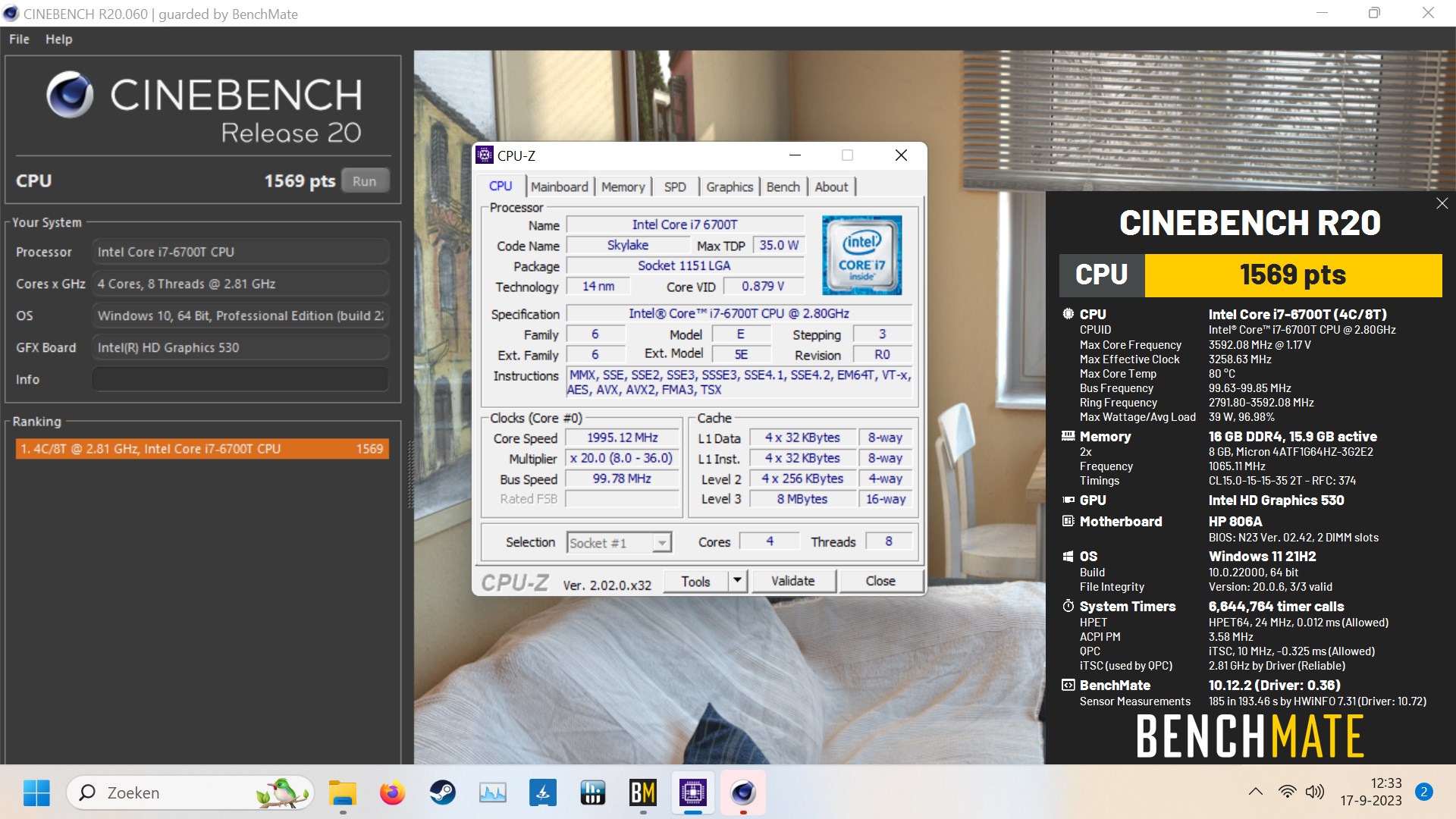
Task: Open BenchMate BM taskbar icon
Action: pos(642,793)
